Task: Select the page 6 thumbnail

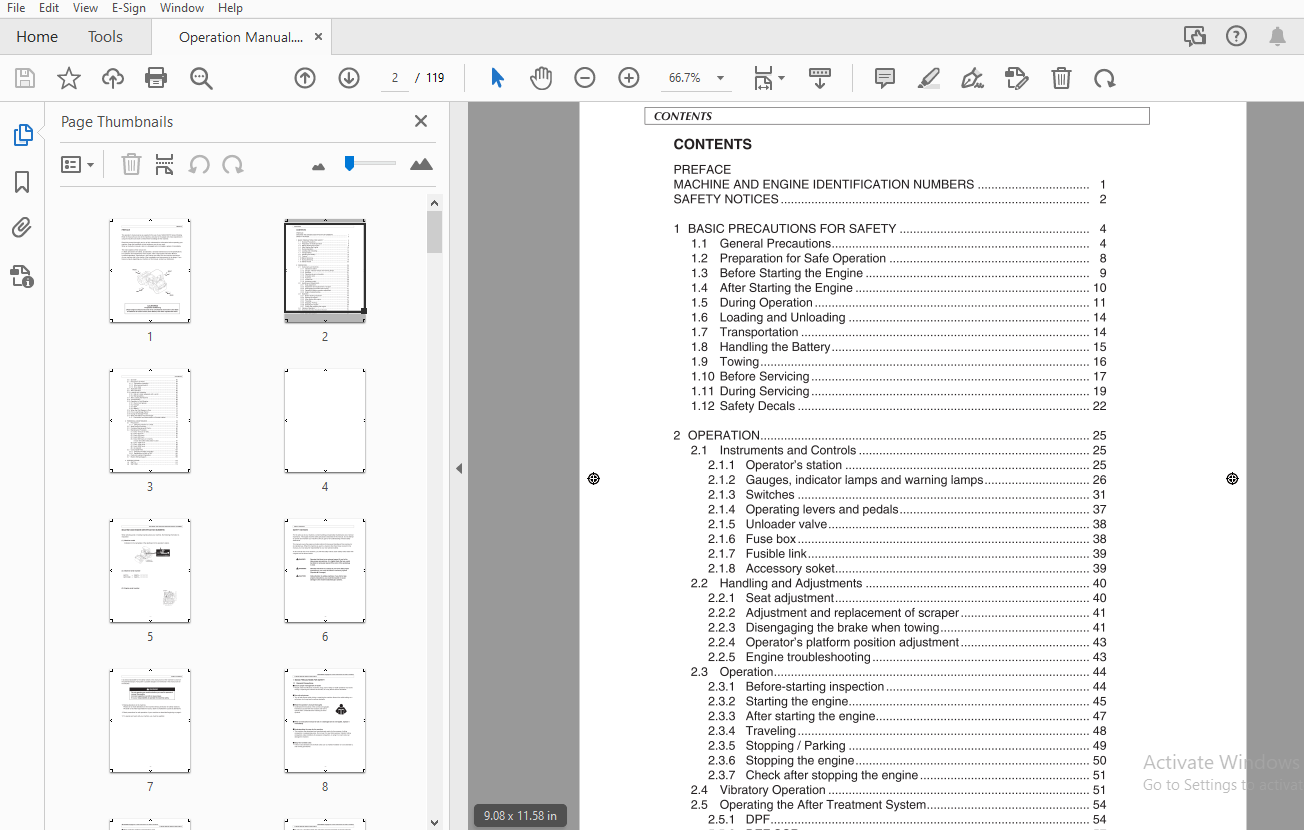Action: 325,571
